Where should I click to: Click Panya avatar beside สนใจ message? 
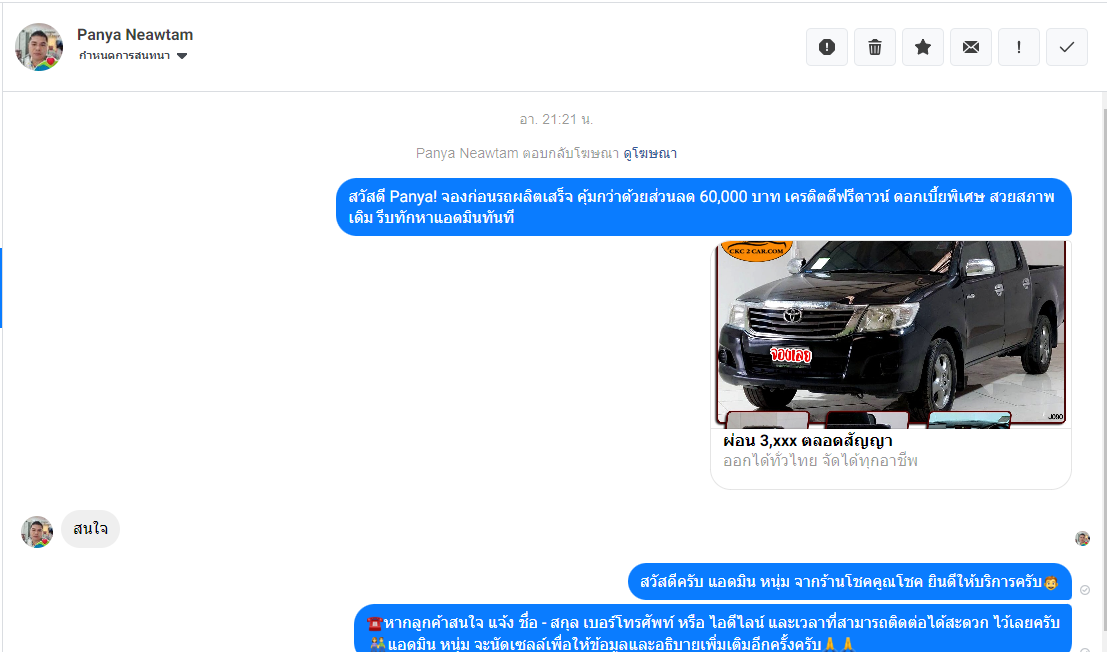pyautogui.click(x=37, y=532)
